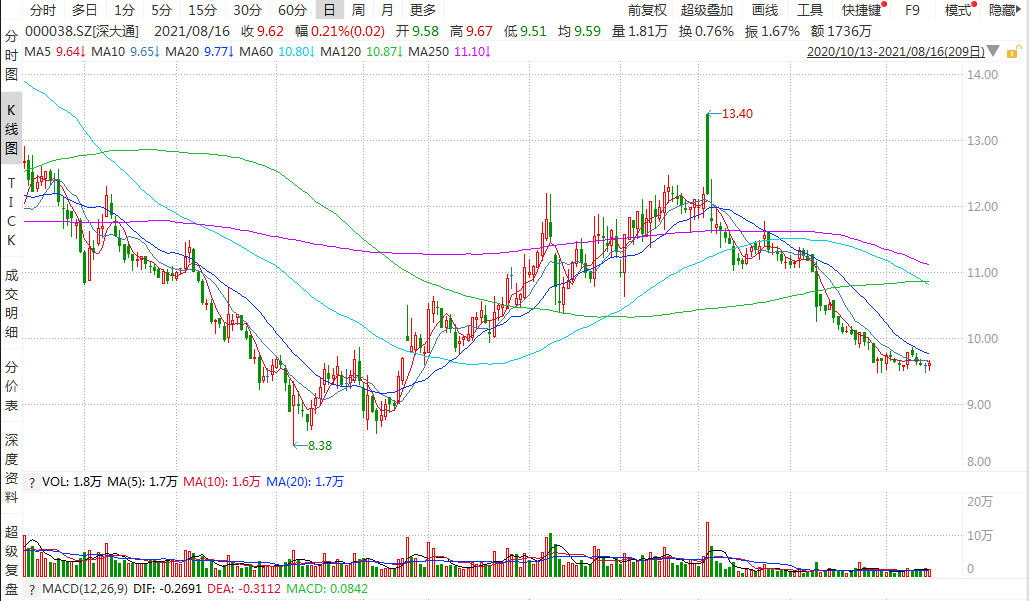Screen dimensions: 1029x601
Task: Open 成交明细 in the left sidebar
Action: tap(11, 304)
